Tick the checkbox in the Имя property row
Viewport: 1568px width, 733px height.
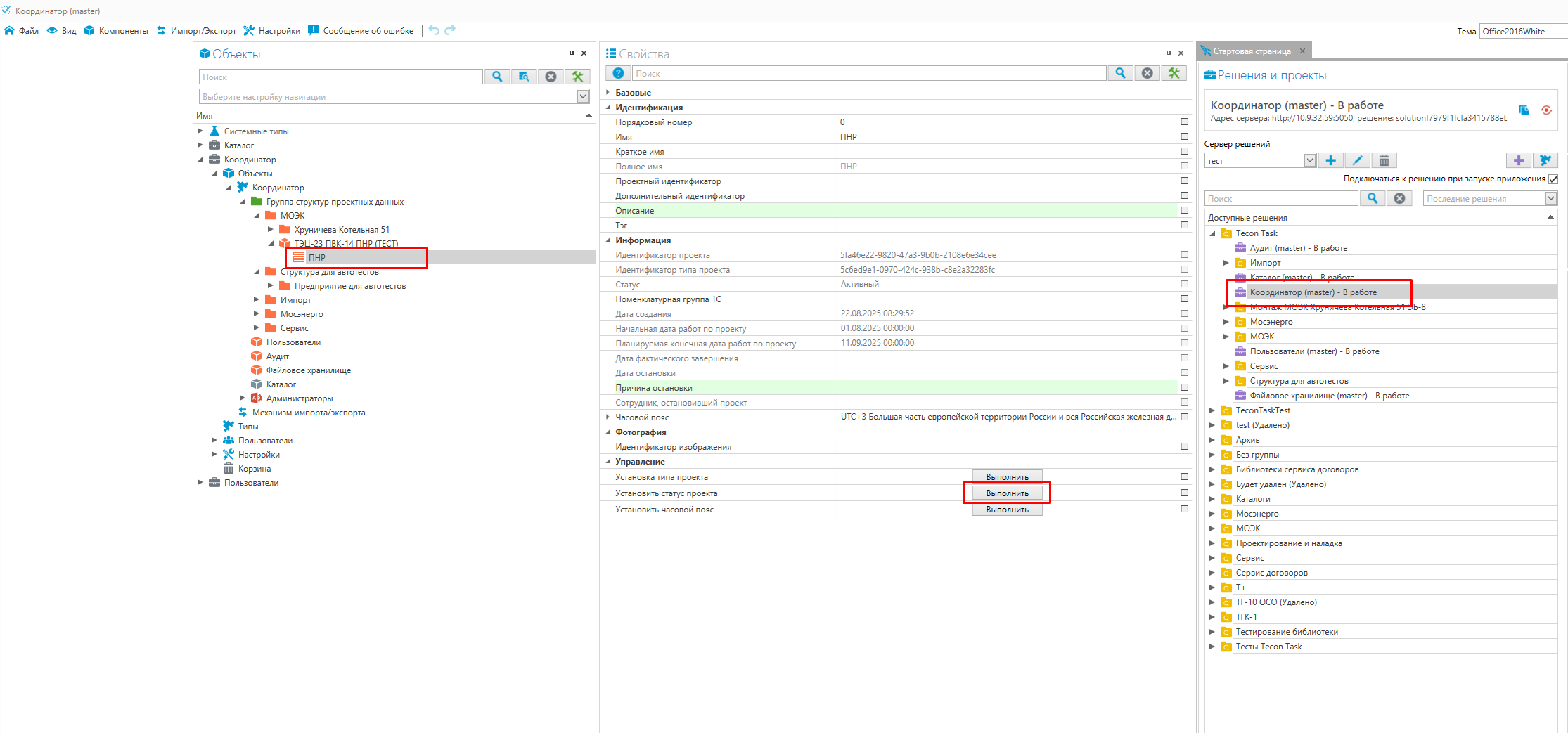(1185, 137)
